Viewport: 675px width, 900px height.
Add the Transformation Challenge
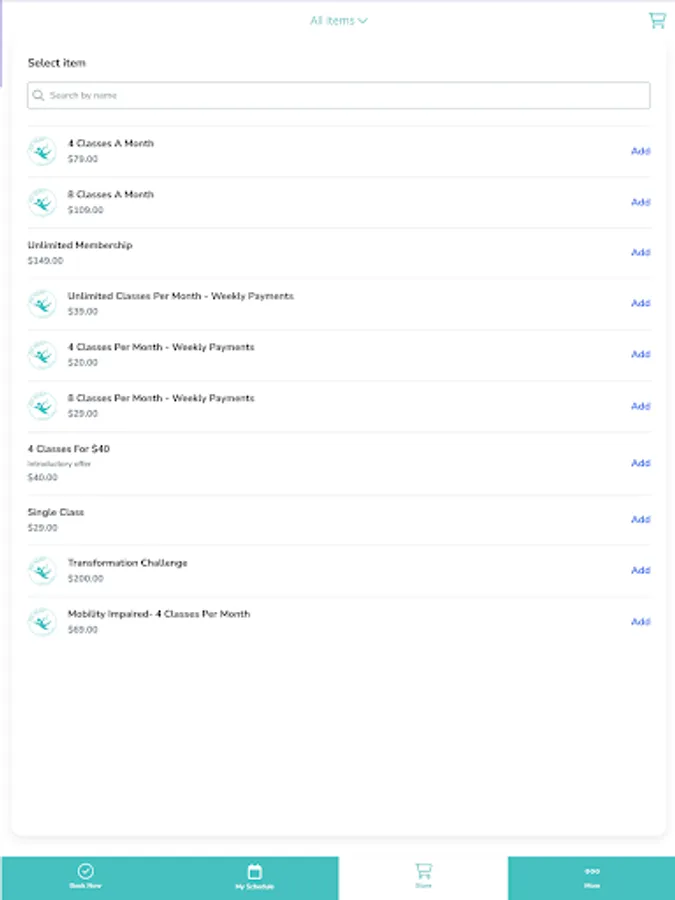pos(641,570)
